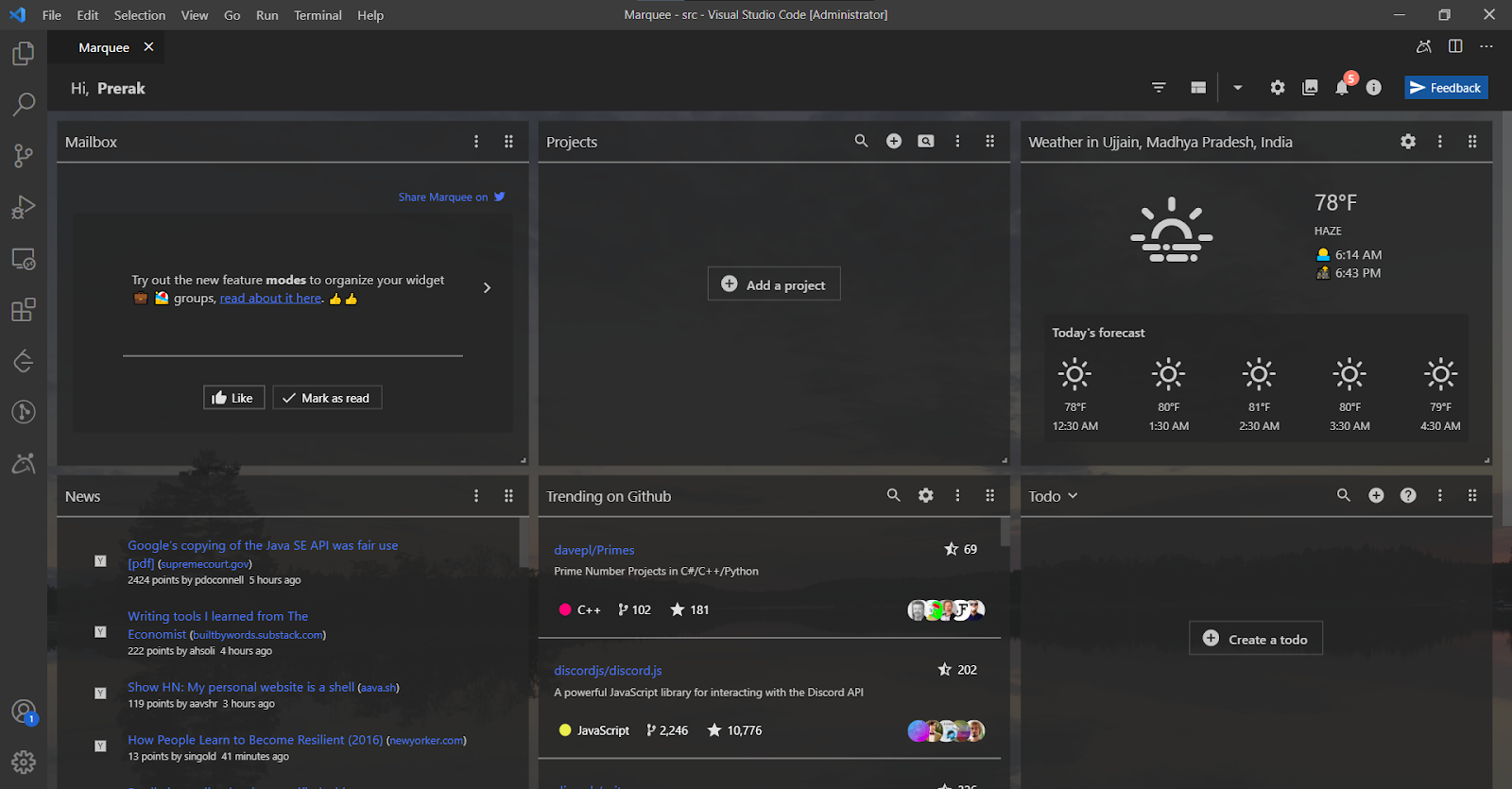This screenshot has height=789, width=1512.
Task: Open Trending on Github options menu
Action: click(x=957, y=495)
